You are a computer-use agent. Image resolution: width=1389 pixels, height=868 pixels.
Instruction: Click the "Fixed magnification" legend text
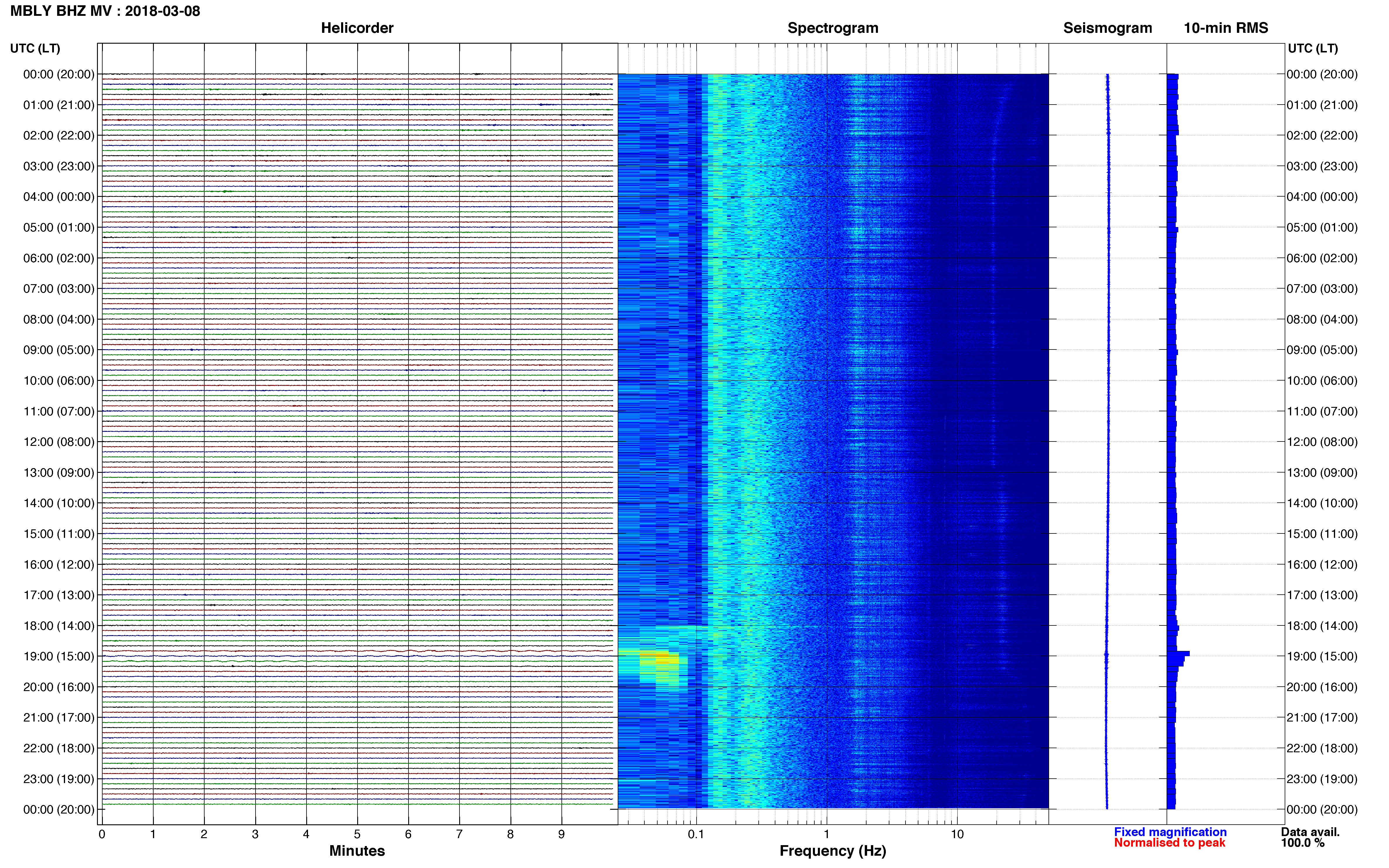[x=1170, y=832]
